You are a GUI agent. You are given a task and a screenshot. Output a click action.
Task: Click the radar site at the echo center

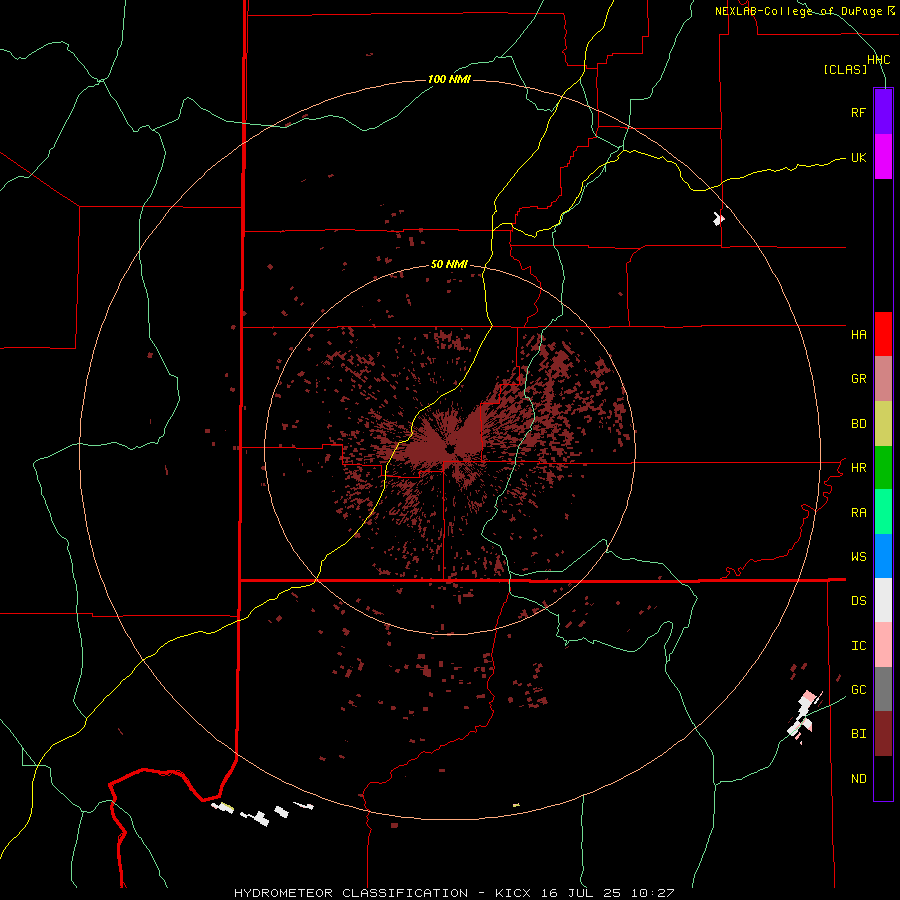450,448
